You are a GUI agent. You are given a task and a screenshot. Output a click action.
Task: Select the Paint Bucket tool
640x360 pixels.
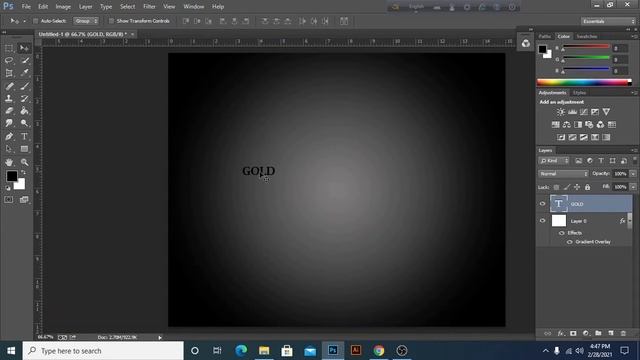[24, 111]
